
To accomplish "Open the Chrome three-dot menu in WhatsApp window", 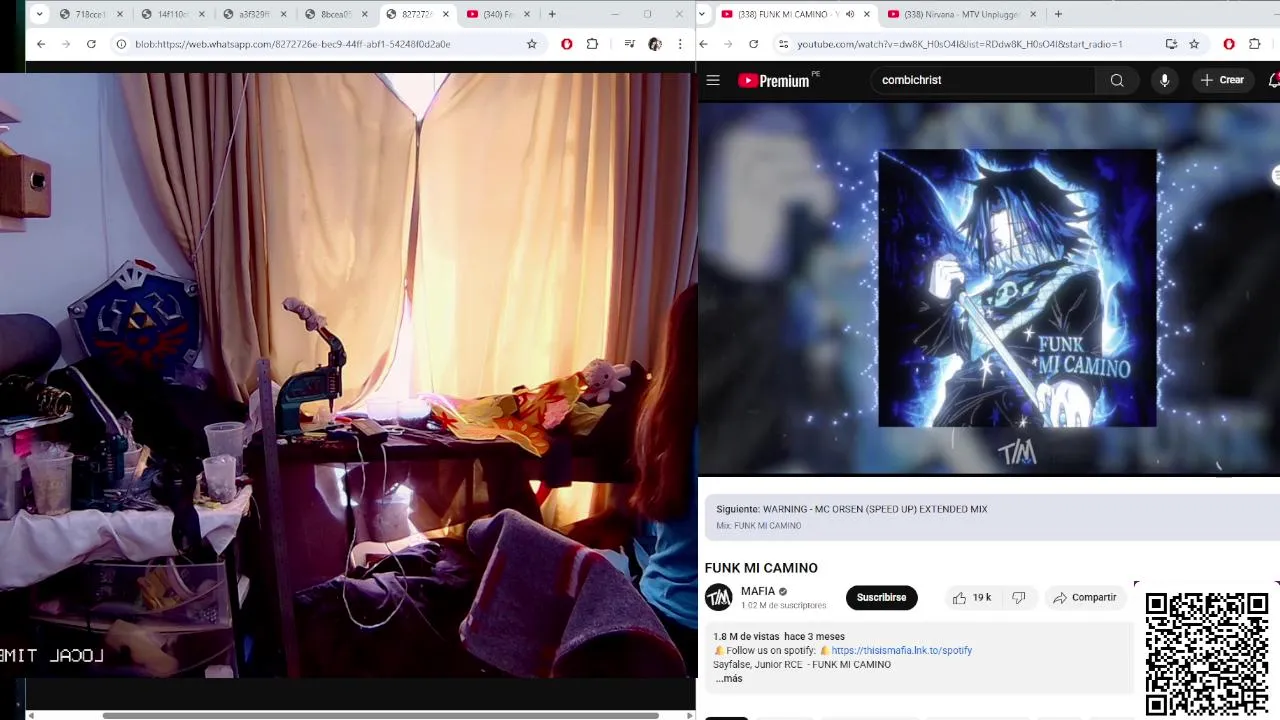I will point(680,44).
